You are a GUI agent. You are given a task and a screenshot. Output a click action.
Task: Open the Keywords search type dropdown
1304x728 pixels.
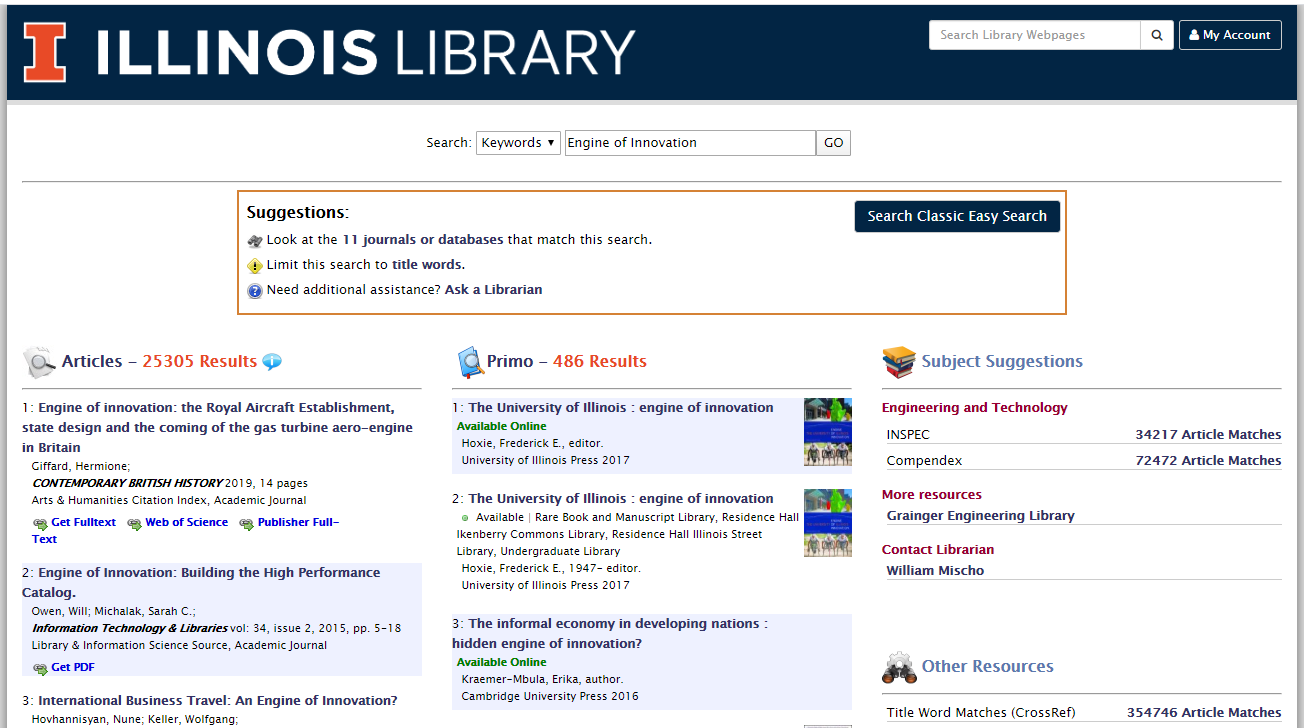pyautogui.click(x=518, y=143)
